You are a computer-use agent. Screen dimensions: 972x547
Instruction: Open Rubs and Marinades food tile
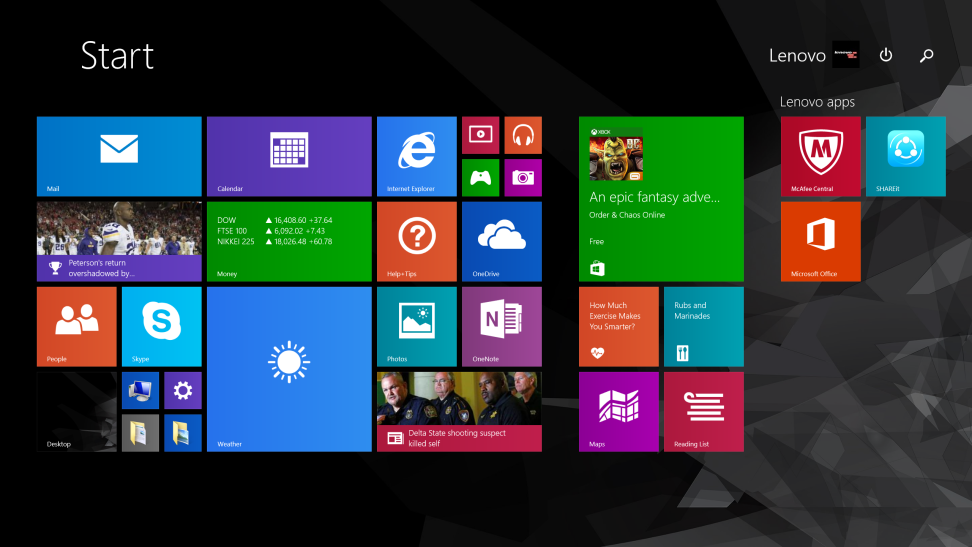pos(704,326)
